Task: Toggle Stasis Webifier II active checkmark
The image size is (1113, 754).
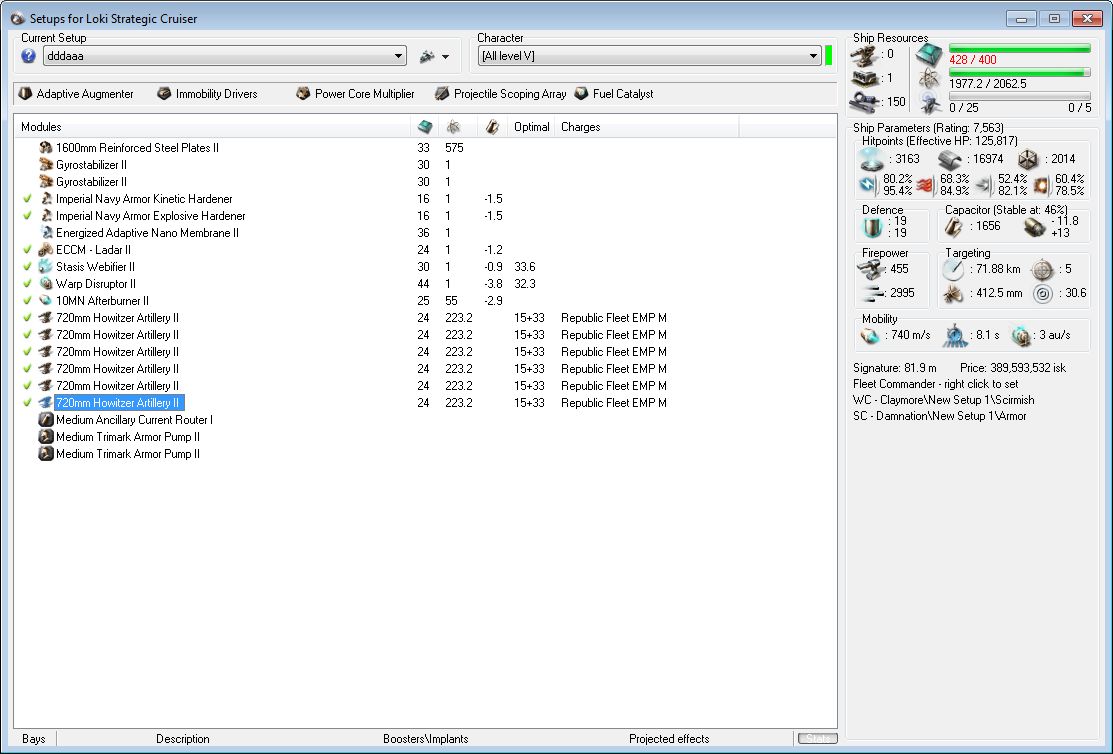Action: pos(28,267)
